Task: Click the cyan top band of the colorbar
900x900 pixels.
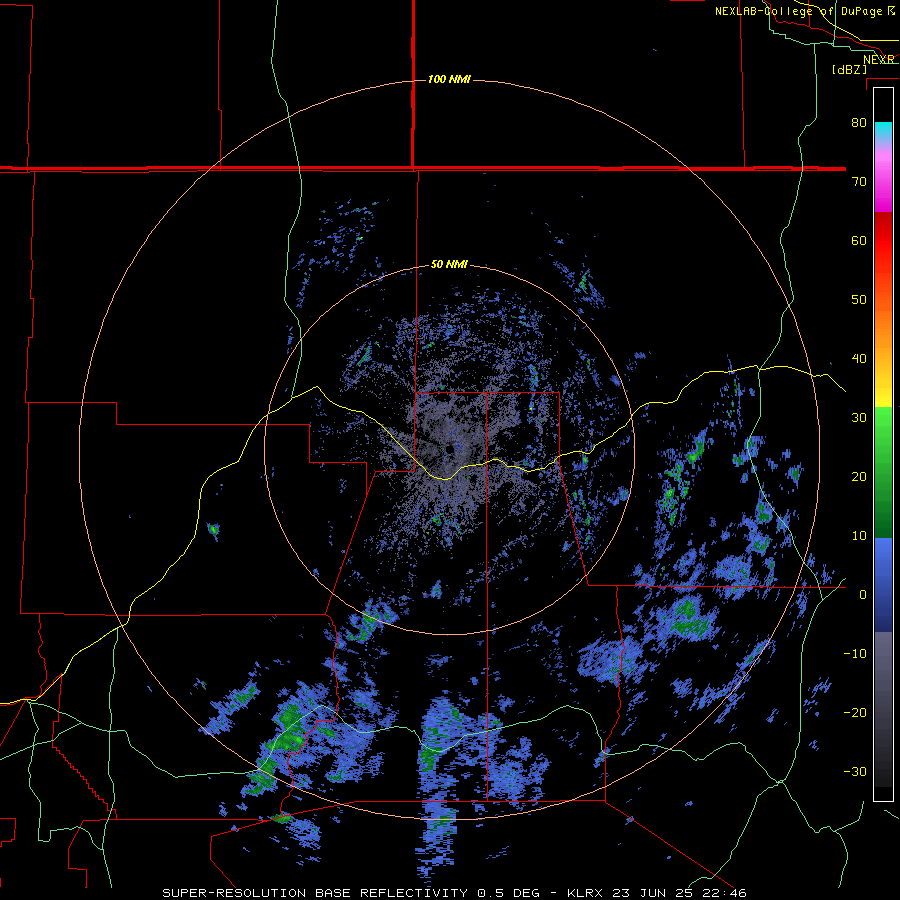Action: 883,132
